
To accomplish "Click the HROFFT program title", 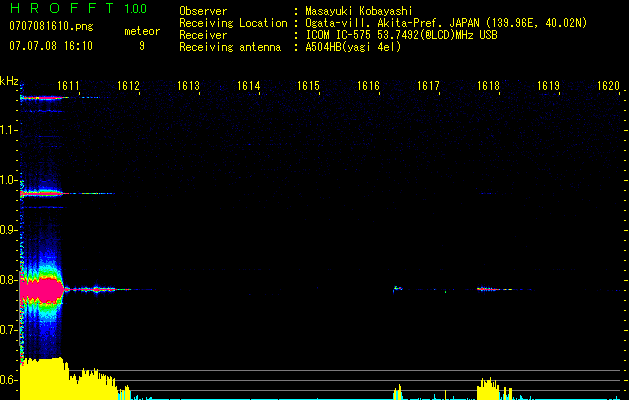I will [x=62, y=8].
